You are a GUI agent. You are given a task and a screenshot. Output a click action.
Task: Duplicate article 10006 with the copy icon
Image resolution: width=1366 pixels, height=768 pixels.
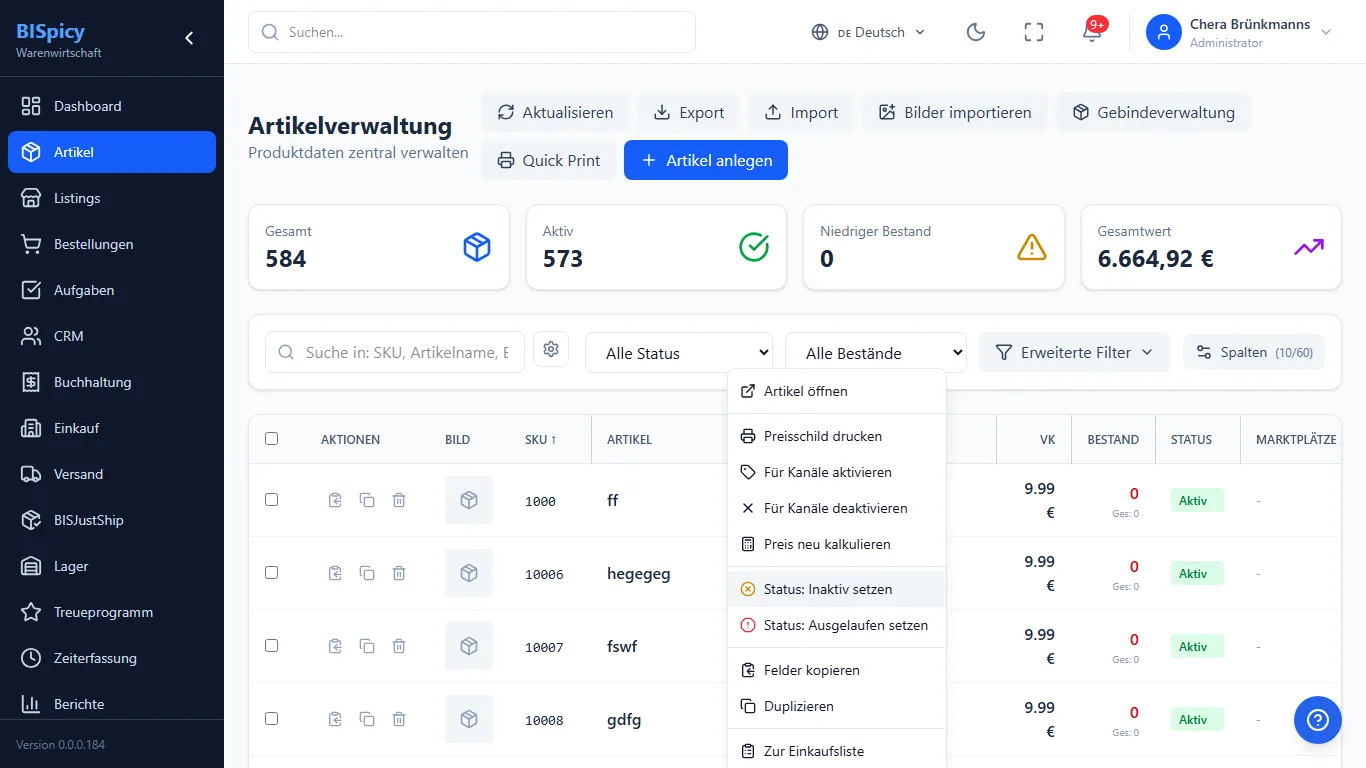click(x=367, y=573)
